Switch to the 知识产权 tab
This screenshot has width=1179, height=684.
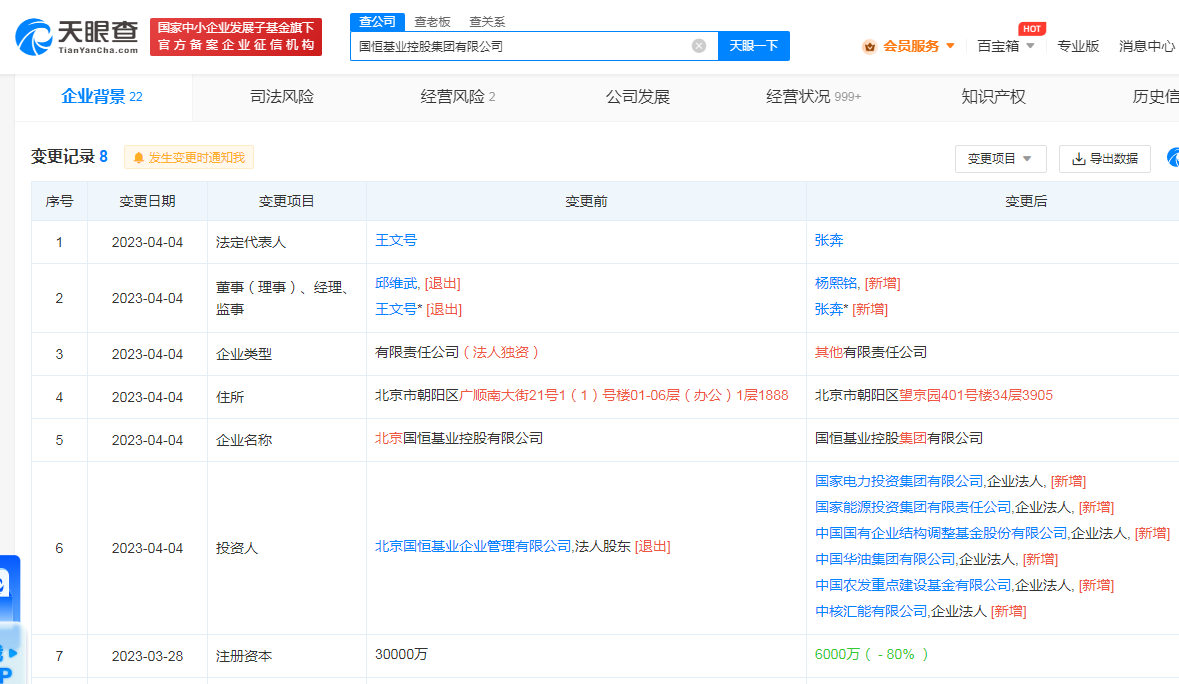[993, 97]
